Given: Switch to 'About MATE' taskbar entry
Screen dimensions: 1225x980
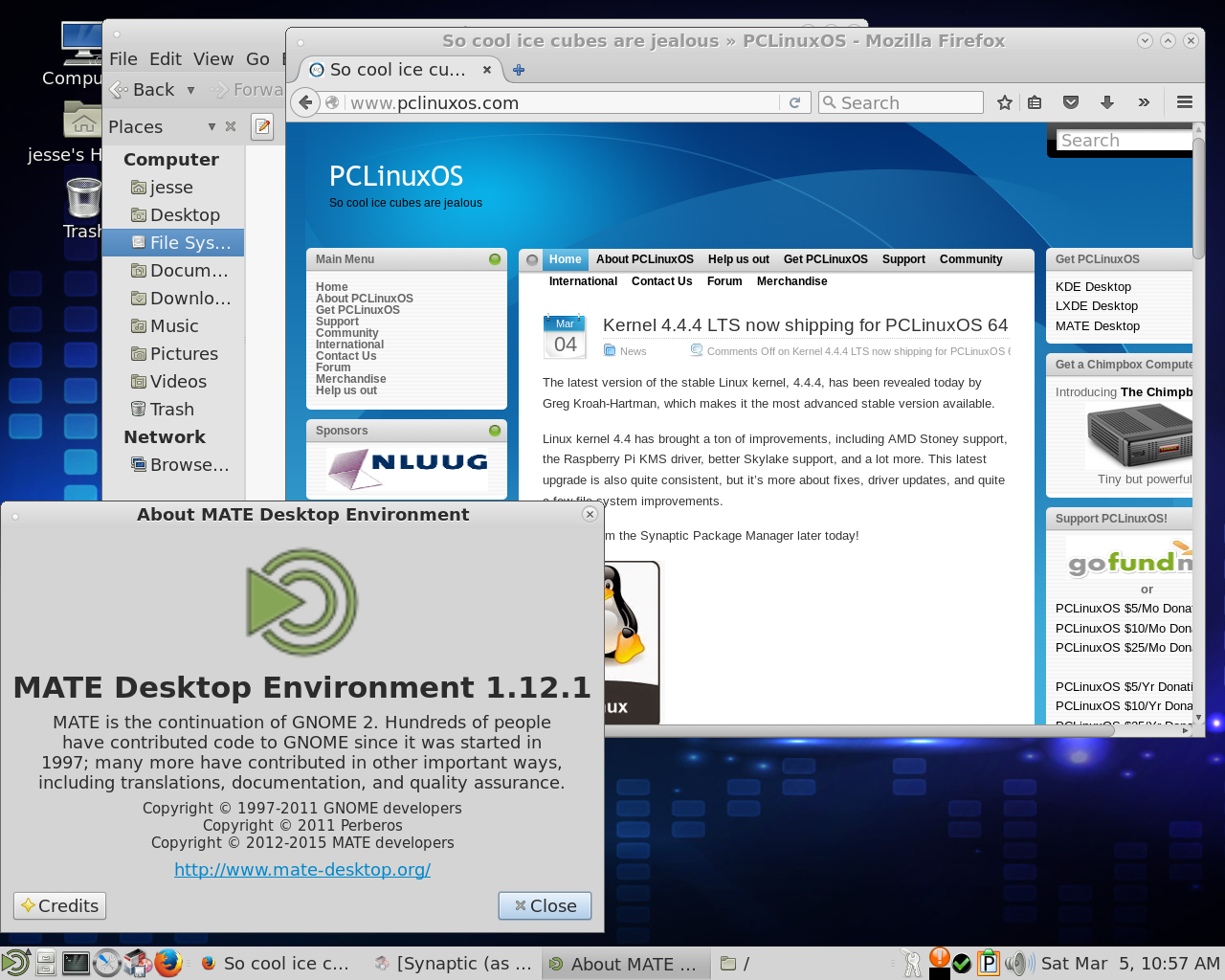Looking at the screenshot, I should click(x=627, y=964).
